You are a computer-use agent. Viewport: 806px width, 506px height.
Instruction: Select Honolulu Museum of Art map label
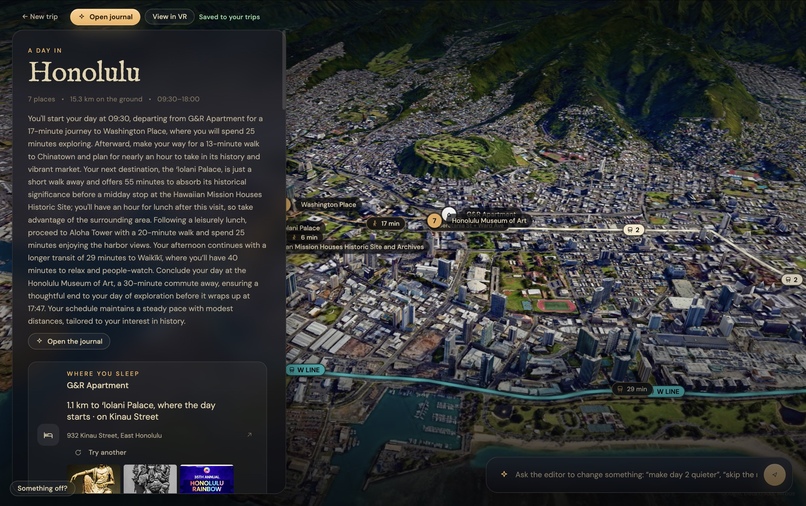pos(489,221)
